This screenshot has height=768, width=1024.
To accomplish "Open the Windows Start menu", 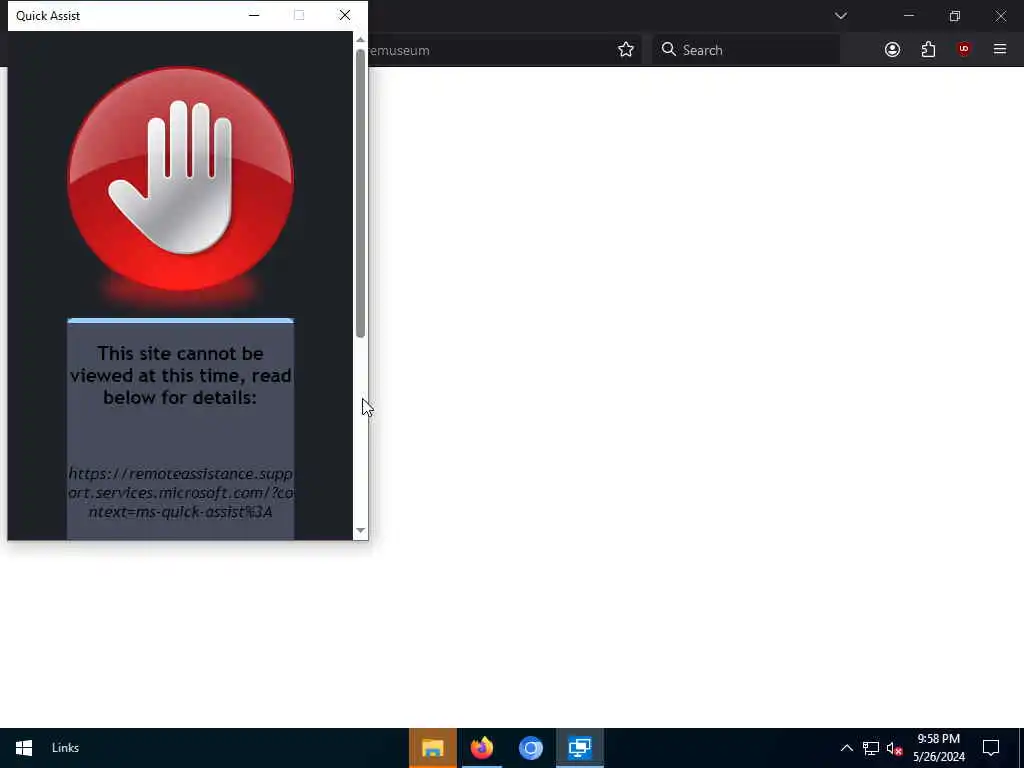I will click(x=24, y=748).
